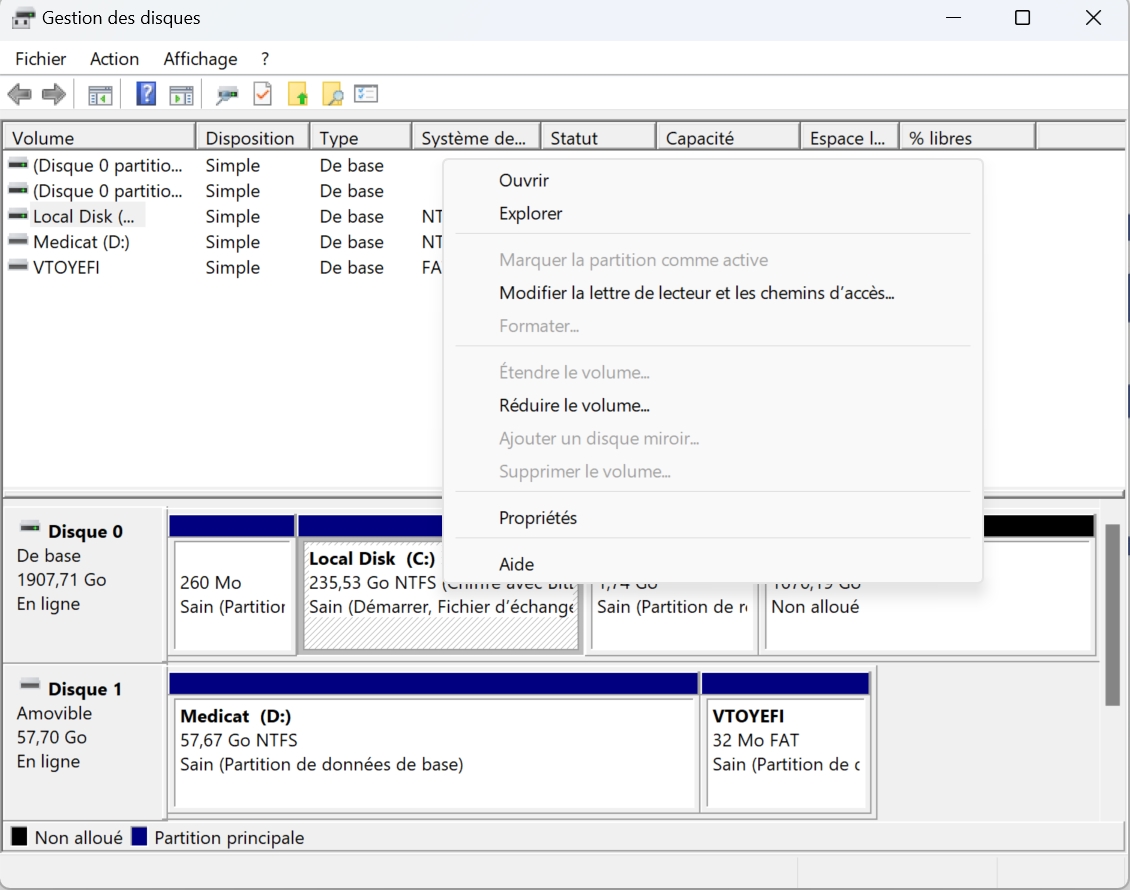1130x890 pixels.
Task: Click the show/hide console tree icon
Action: (100, 95)
